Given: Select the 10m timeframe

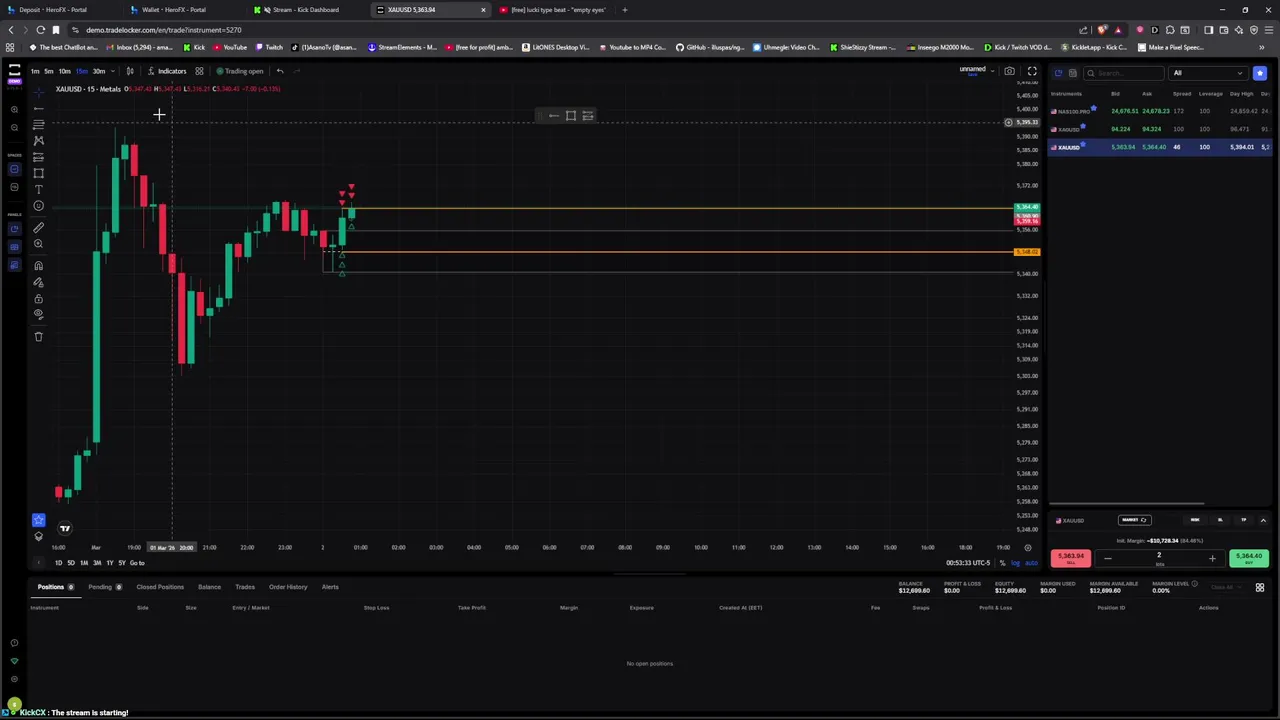Looking at the screenshot, I should [65, 71].
